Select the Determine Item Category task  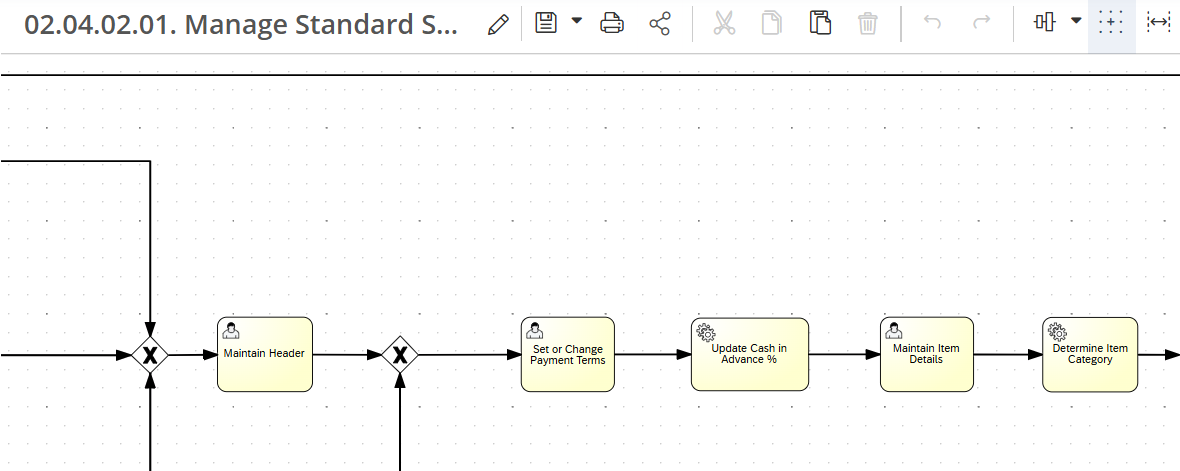click(1089, 354)
